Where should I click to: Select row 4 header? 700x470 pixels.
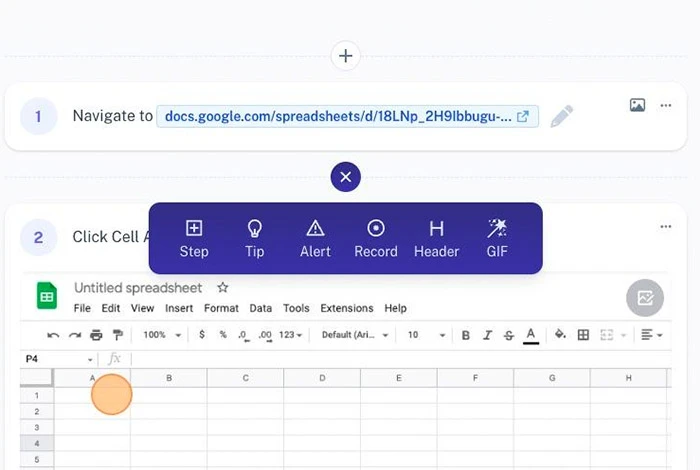point(37,444)
